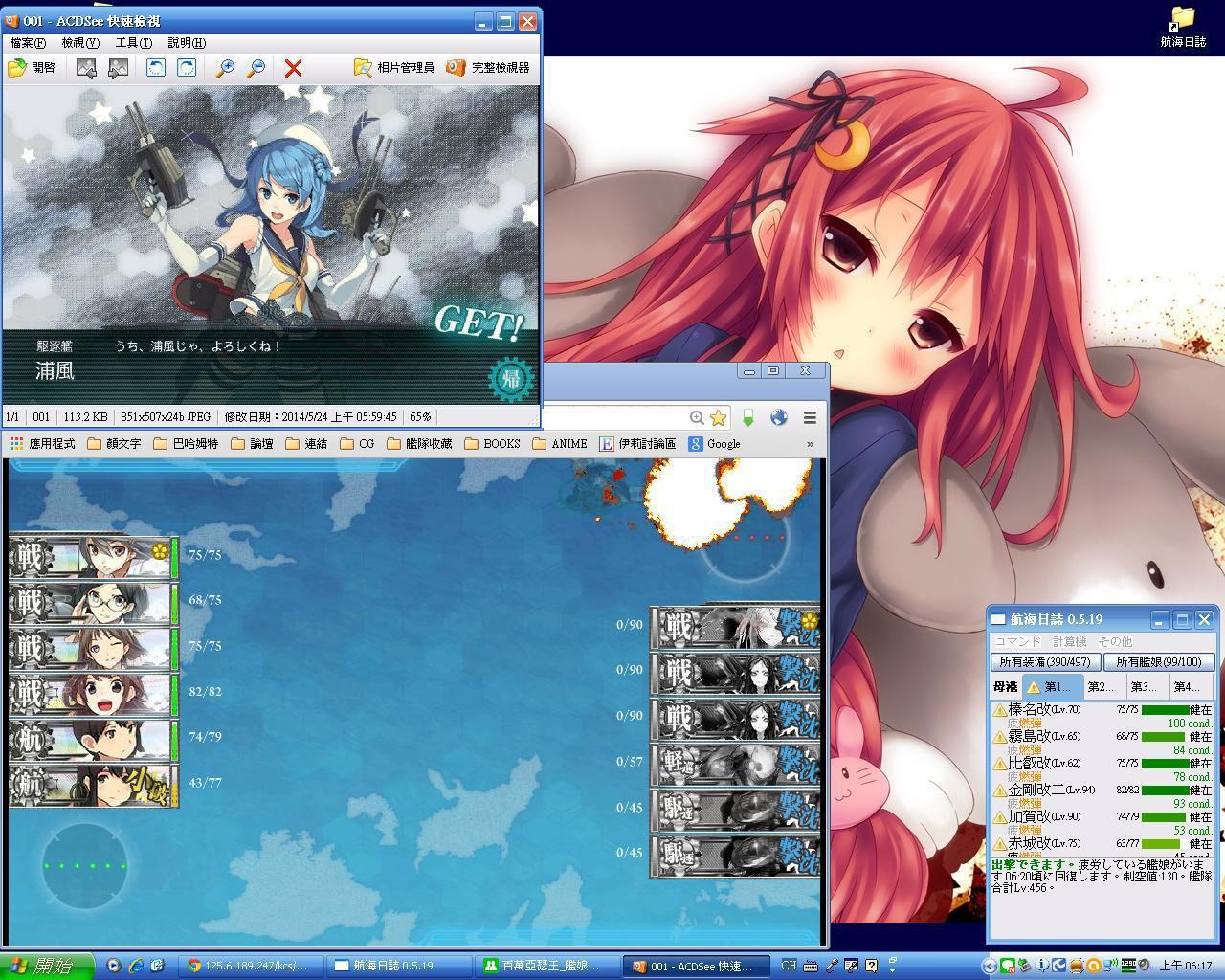Switch to 母港 tab in 航海日誌
Image resolution: width=1225 pixels, height=980 pixels.
point(1005,686)
